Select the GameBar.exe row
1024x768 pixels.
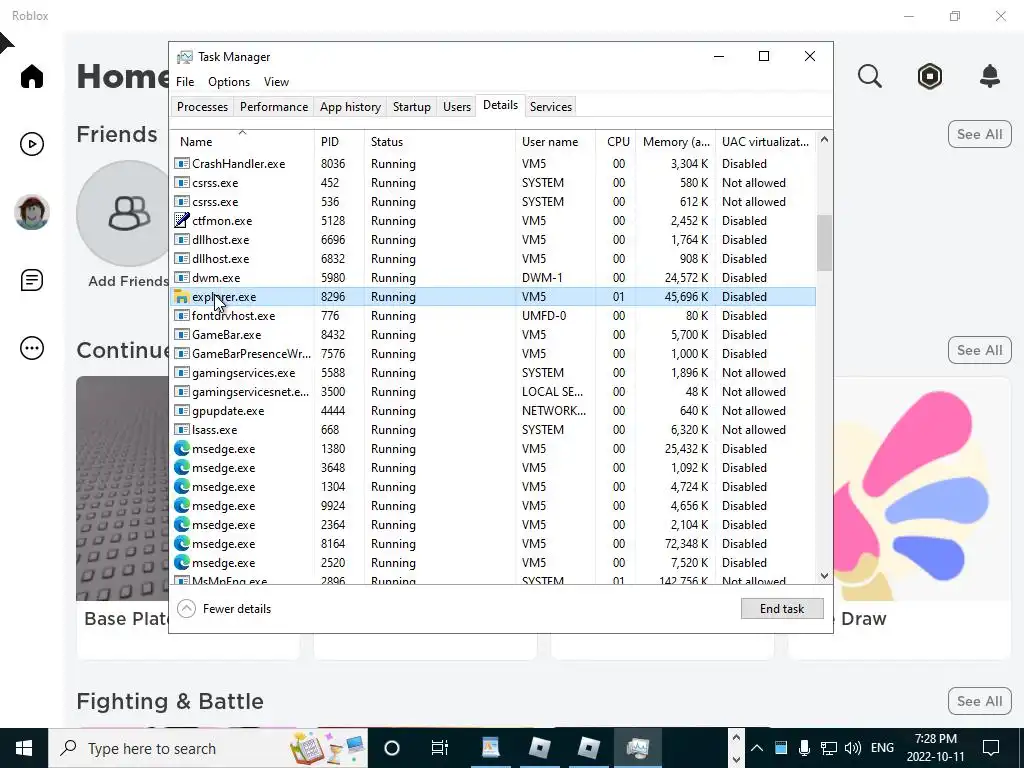pos(493,334)
